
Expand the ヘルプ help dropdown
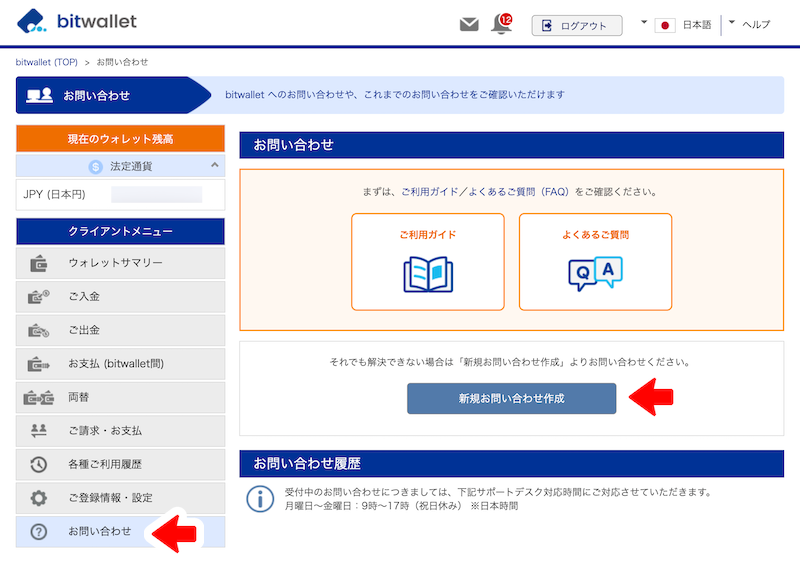pyautogui.click(x=749, y=24)
